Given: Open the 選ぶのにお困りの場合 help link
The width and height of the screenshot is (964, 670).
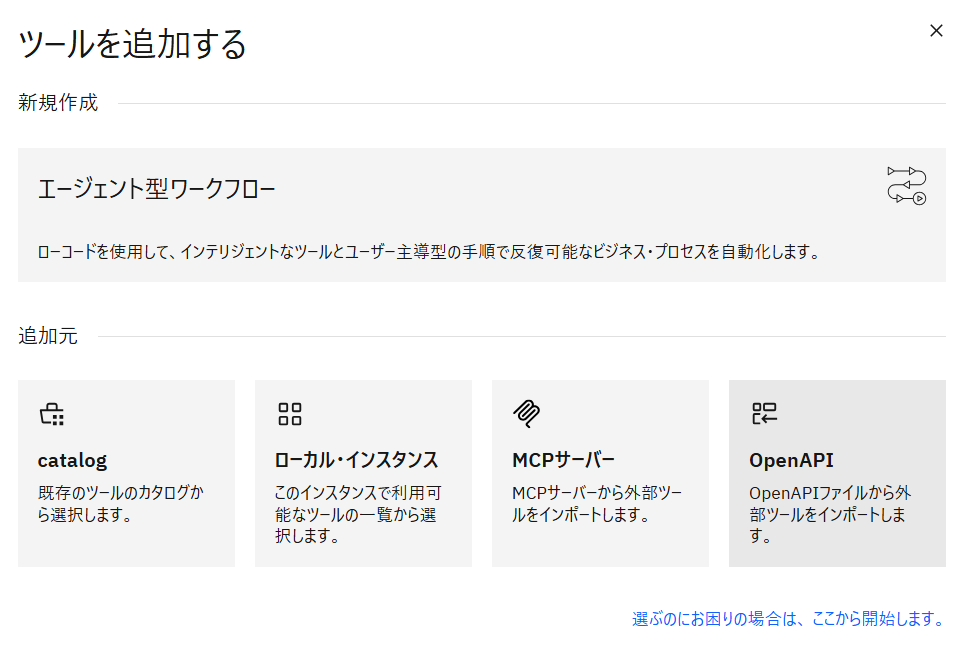Looking at the screenshot, I should (x=788, y=619).
